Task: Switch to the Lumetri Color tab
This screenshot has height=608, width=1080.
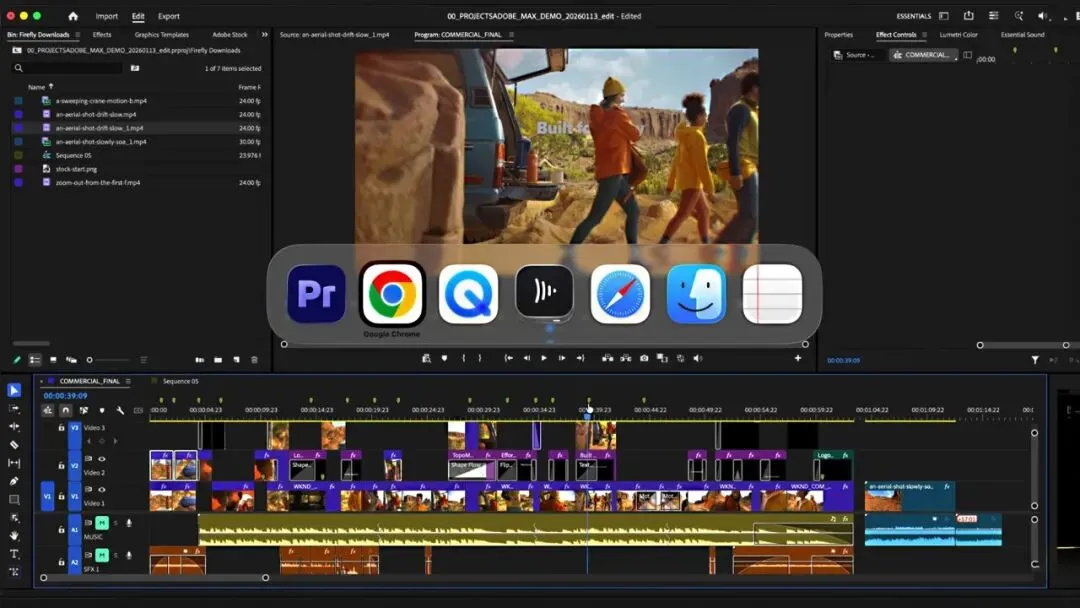Action: pyautogui.click(x=958, y=35)
